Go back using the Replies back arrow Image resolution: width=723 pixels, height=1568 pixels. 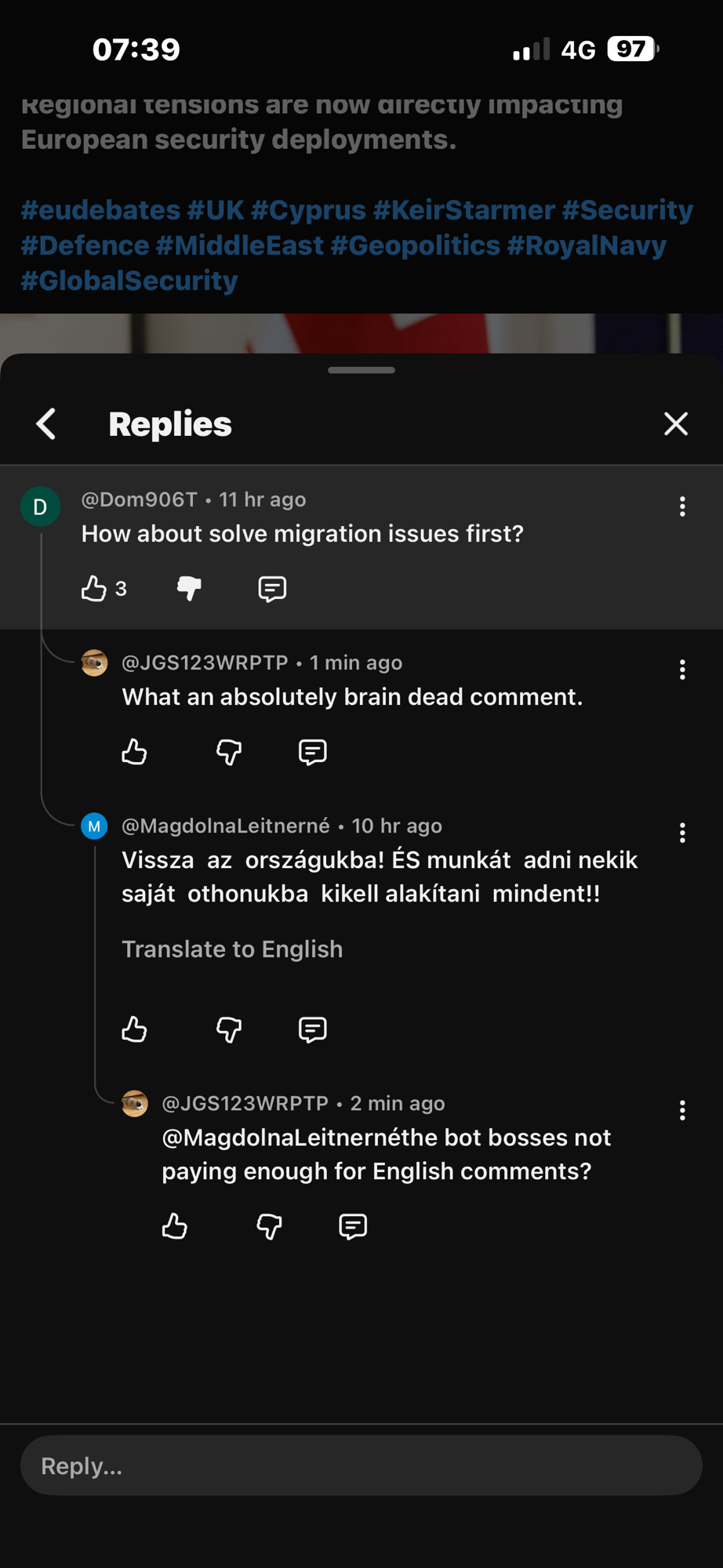click(46, 424)
